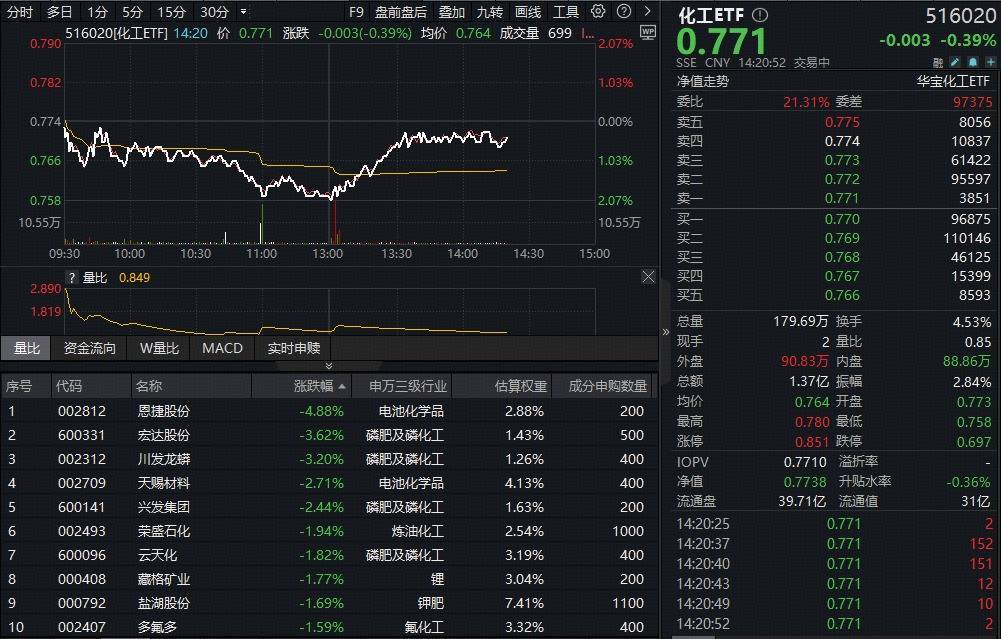Click the info icon beside 化工ETF title
The image size is (1001, 639).
[760, 15]
